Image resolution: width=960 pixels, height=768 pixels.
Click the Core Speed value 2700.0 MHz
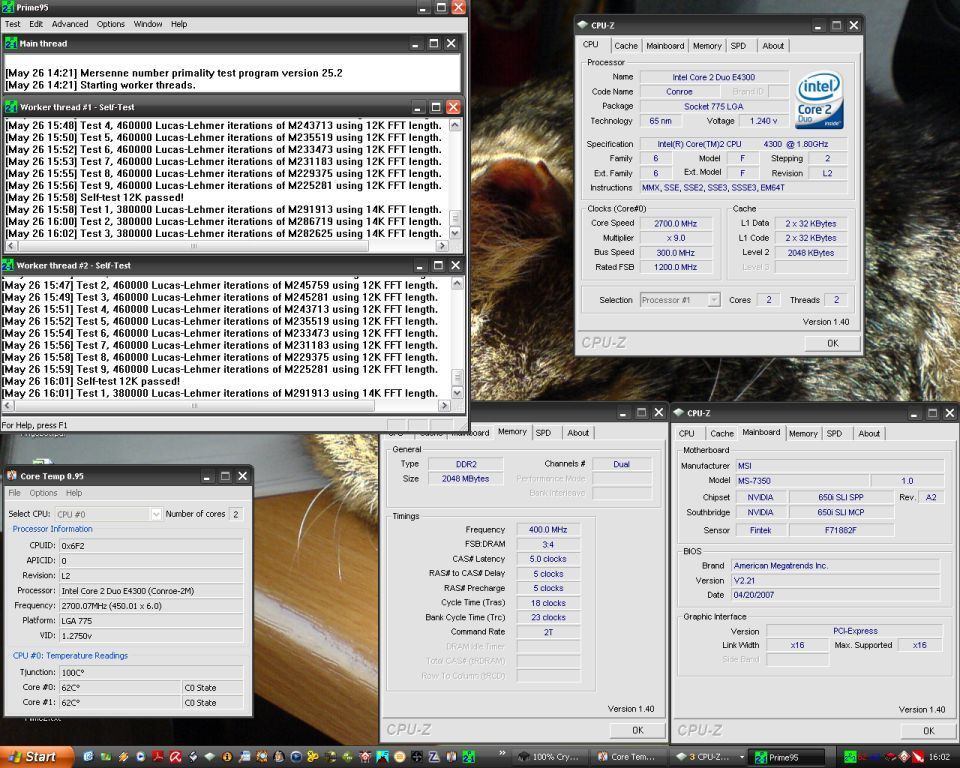pyautogui.click(x=675, y=224)
